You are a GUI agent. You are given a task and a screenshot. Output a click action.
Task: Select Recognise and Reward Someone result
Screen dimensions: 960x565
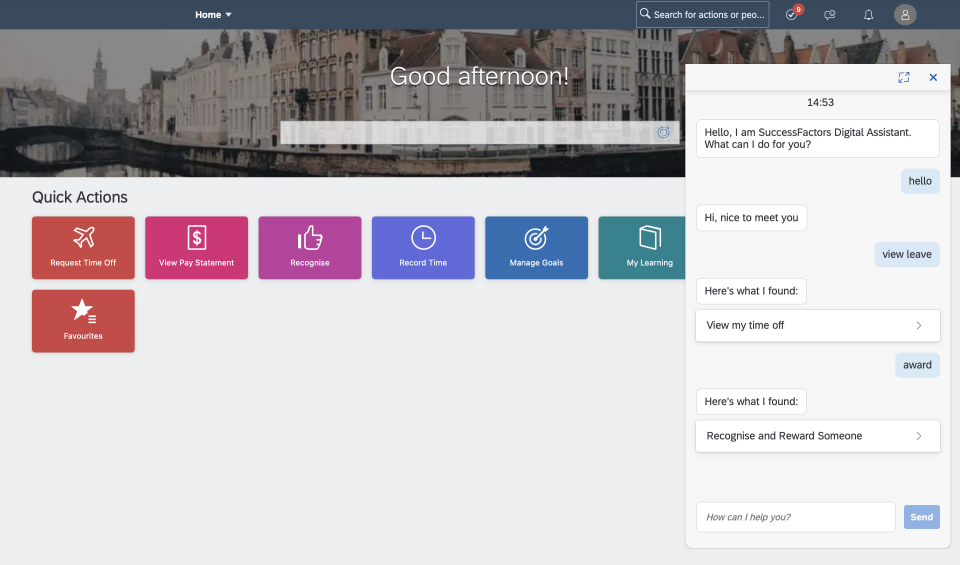pos(817,436)
